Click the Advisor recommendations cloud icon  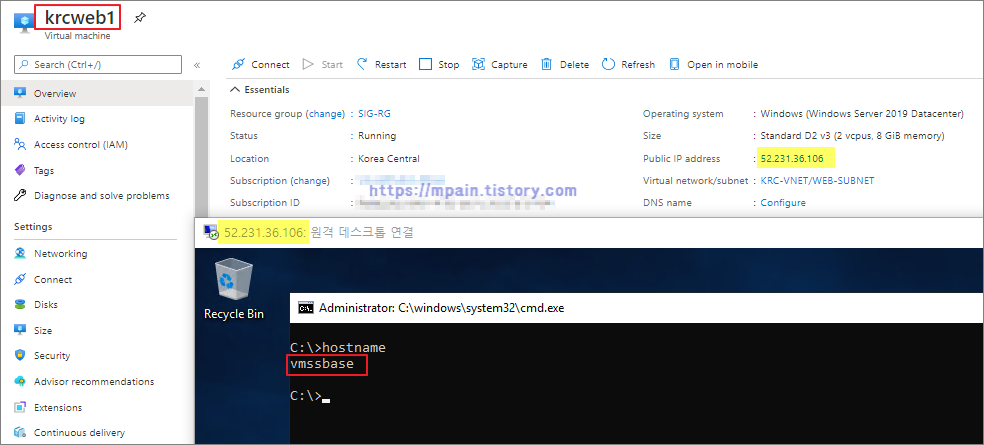[x=20, y=381]
